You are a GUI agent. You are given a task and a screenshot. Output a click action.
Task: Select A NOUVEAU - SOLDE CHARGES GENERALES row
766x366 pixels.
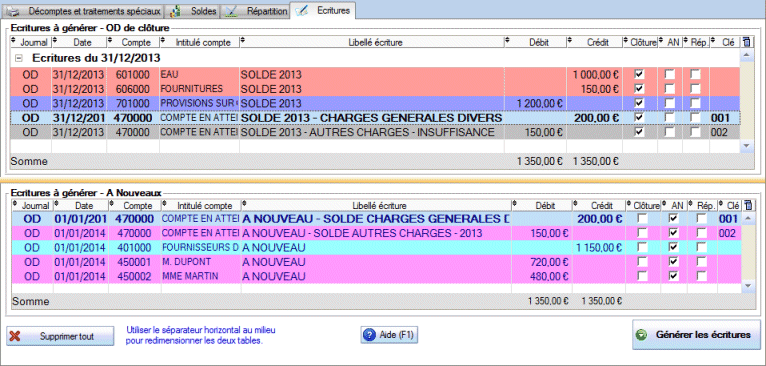point(376,219)
